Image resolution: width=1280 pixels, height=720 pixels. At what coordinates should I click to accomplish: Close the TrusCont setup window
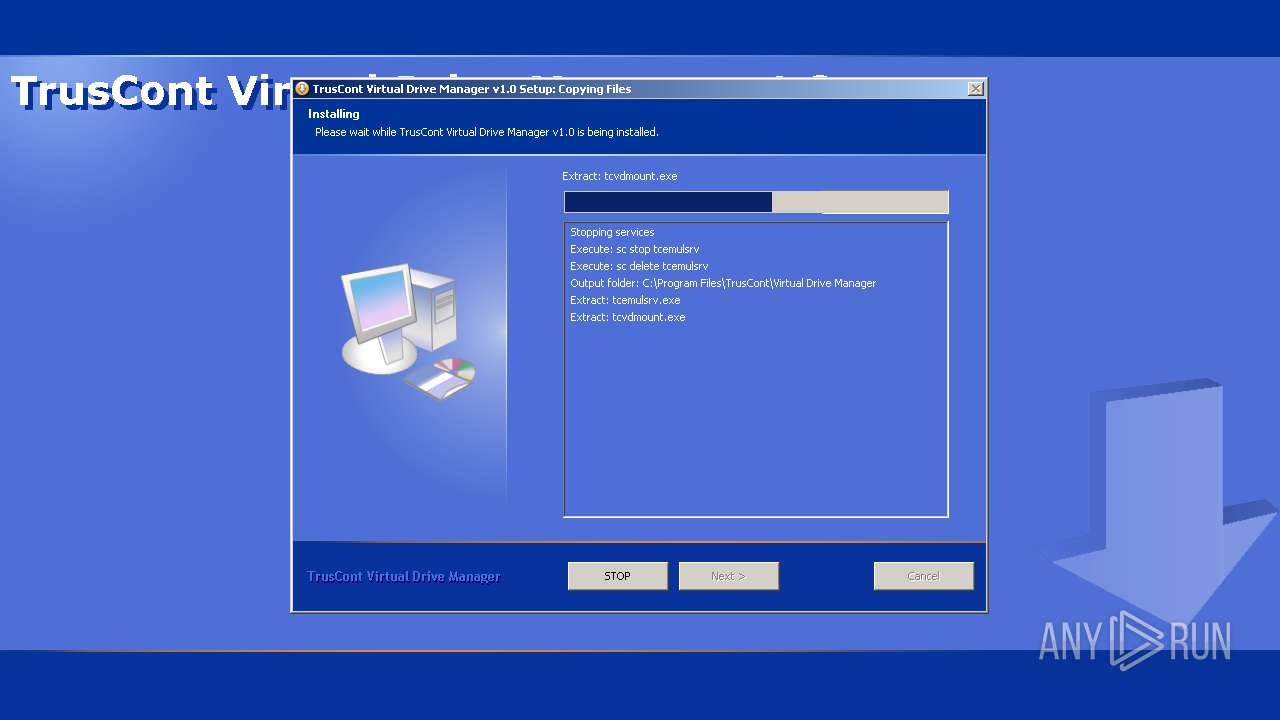coord(975,89)
